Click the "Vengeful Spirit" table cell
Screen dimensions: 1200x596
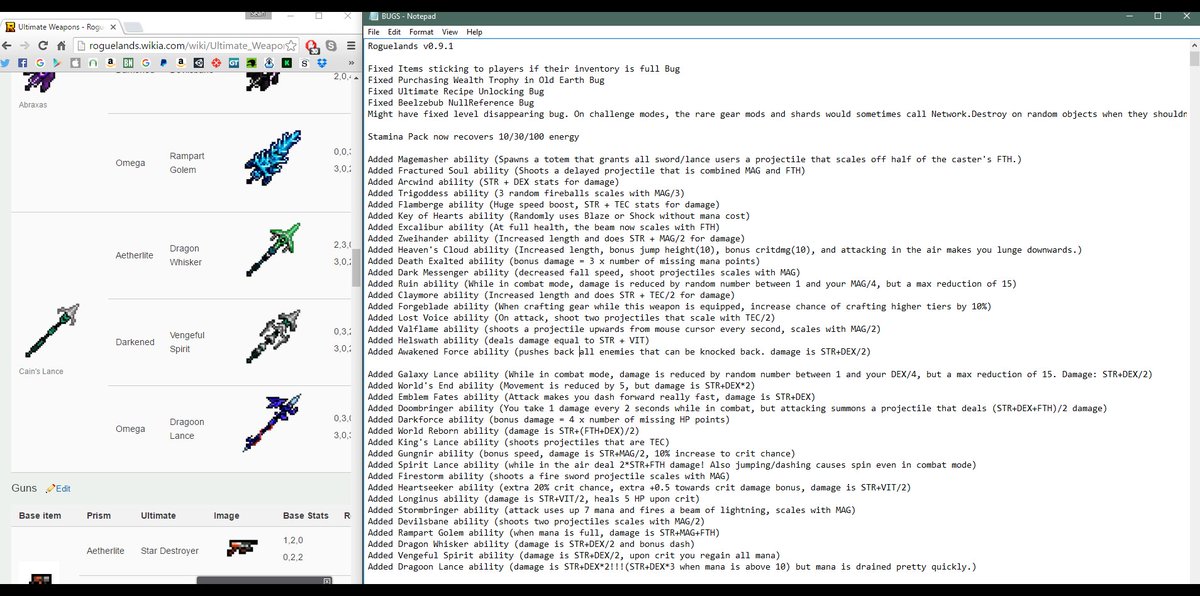[188, 342]
